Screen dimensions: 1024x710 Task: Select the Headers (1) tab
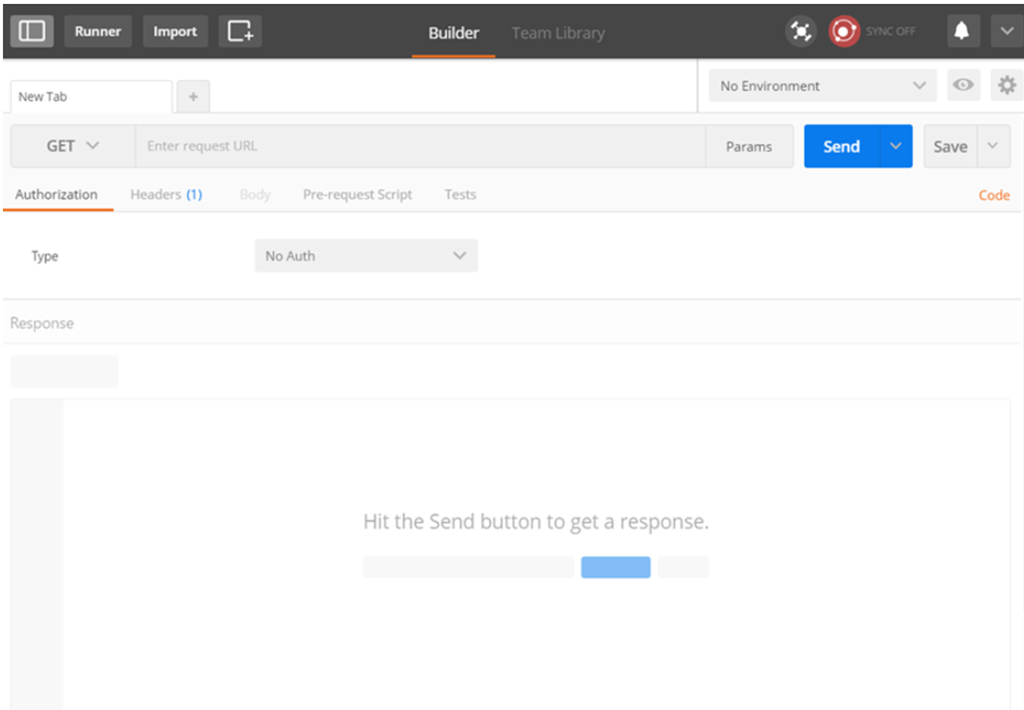[x=167, y=195]
